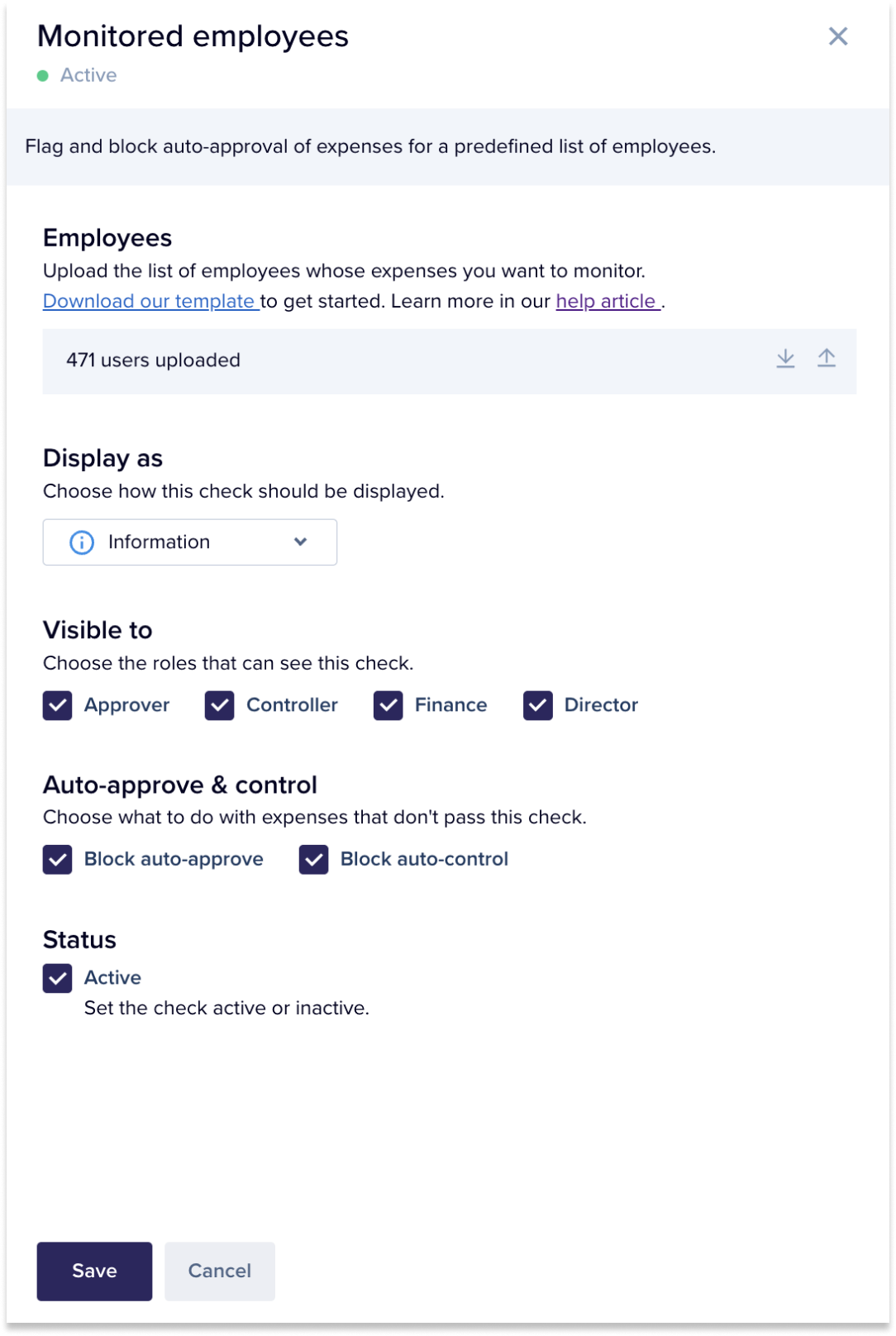Disable Block auto-control option
This screenshot has width=896, height=1336.
click(314, 860)
